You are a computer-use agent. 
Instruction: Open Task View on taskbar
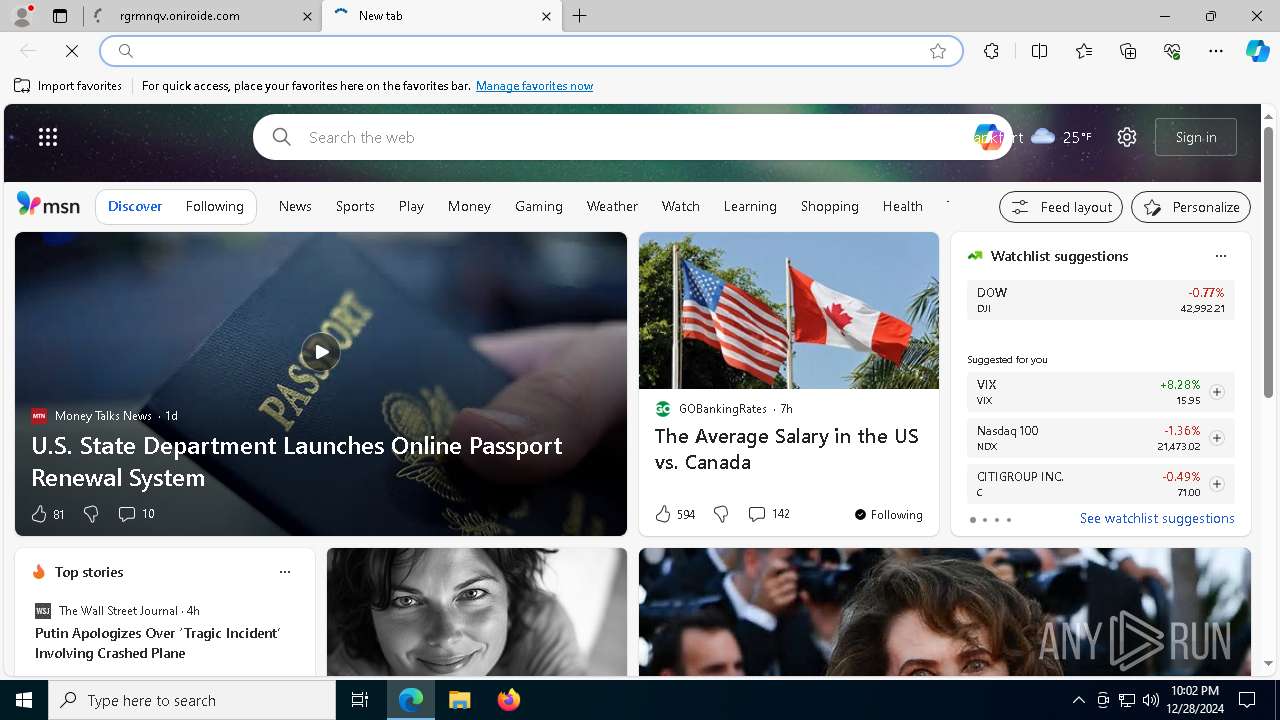pyautogui.click(x=360, y=700)
